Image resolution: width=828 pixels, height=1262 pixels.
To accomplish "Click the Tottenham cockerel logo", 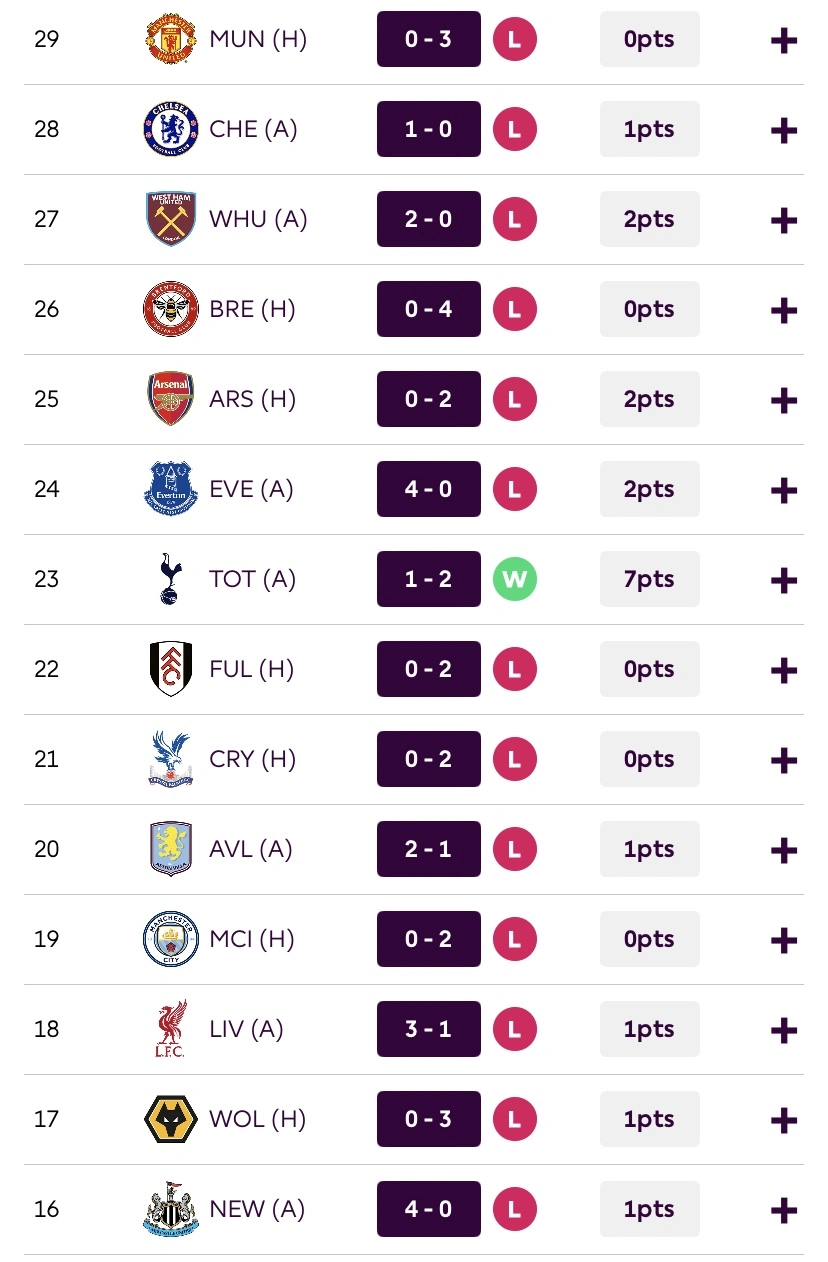I will pos(171,579).
